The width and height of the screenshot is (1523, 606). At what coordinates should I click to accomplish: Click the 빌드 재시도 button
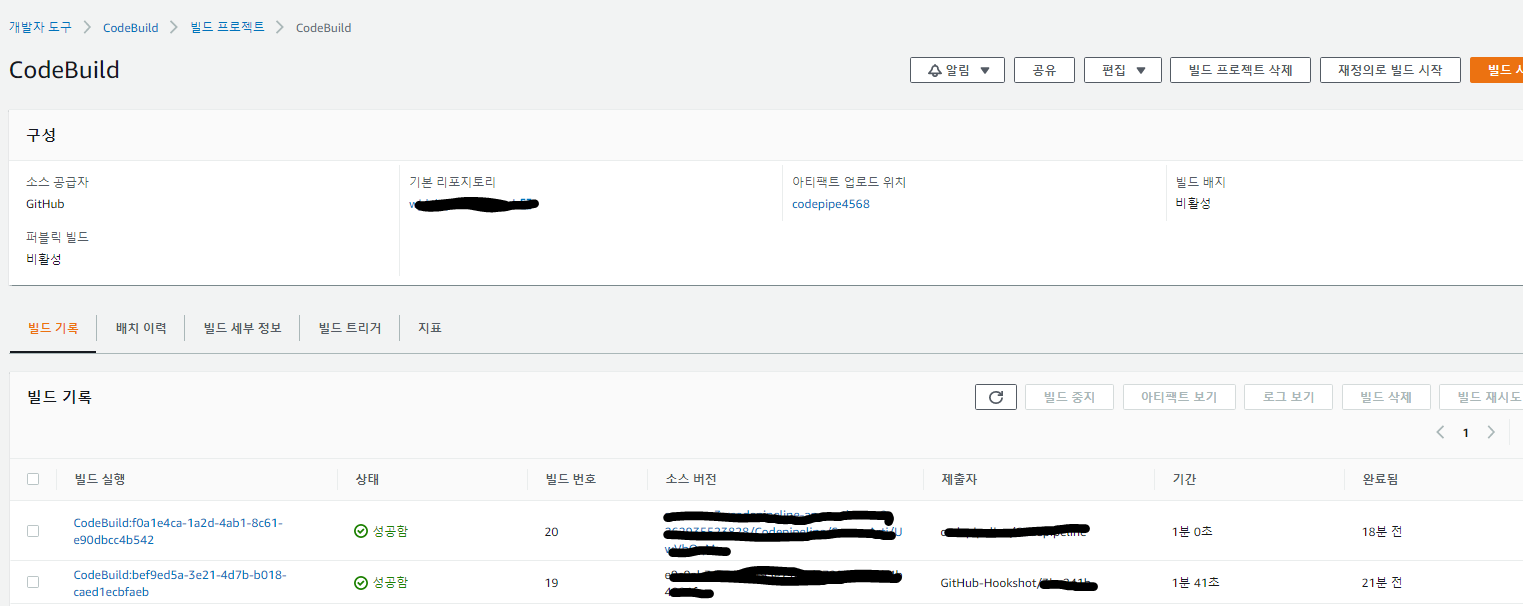(1481, 397)
